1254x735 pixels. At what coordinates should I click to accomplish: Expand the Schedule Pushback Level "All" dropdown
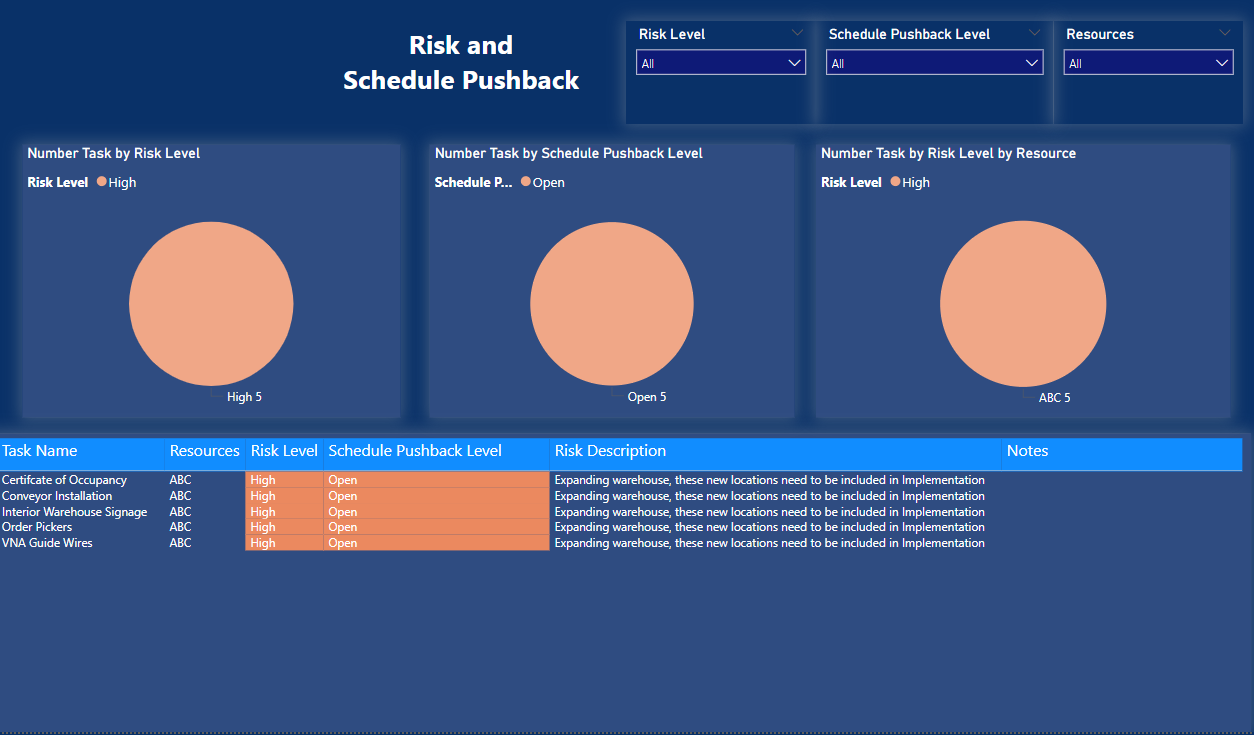[934, 63]
